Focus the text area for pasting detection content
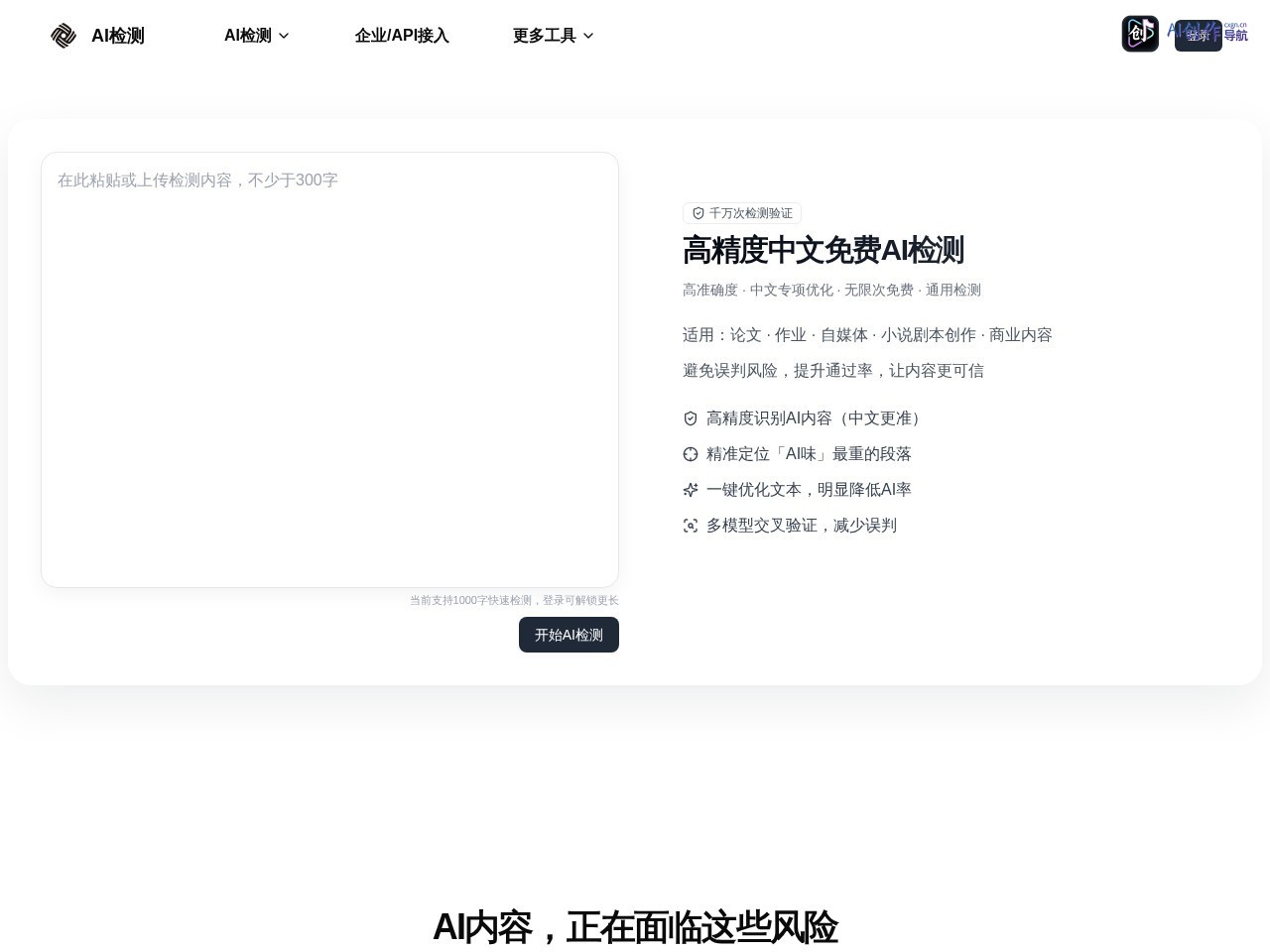1270x952 pixels. click(329, 370)
